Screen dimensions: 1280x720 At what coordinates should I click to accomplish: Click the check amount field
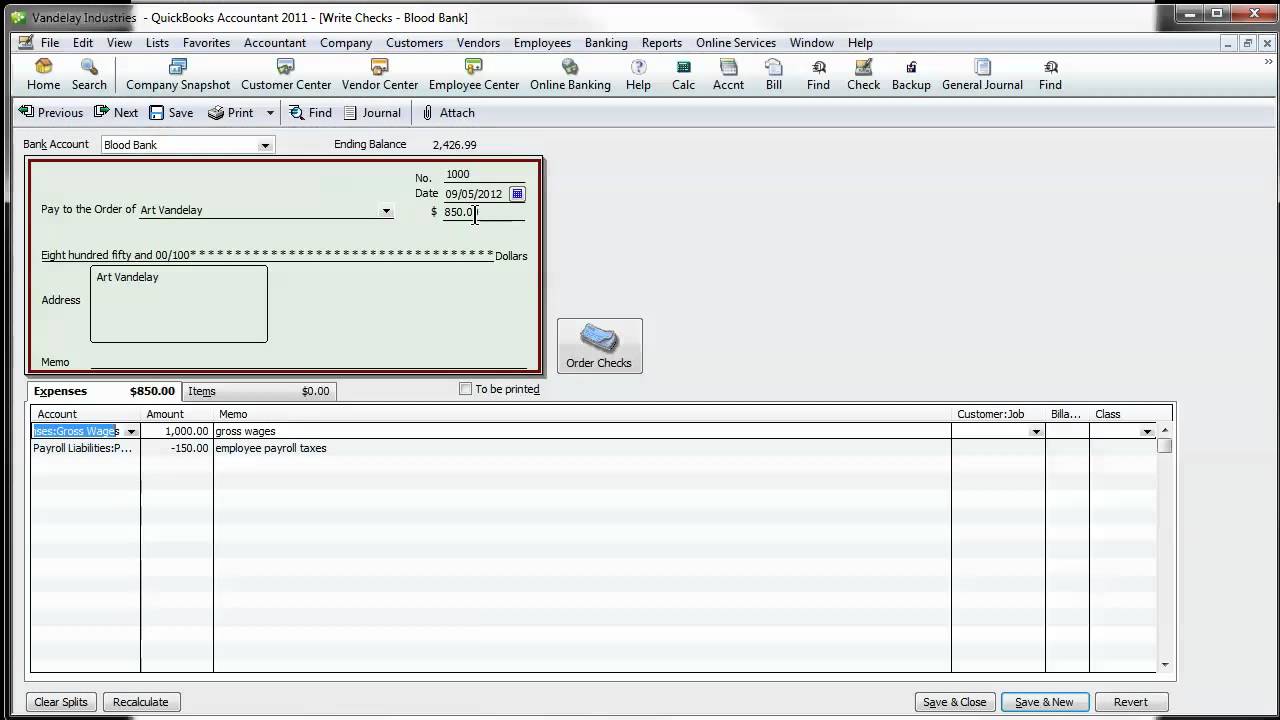coord(484,212)
